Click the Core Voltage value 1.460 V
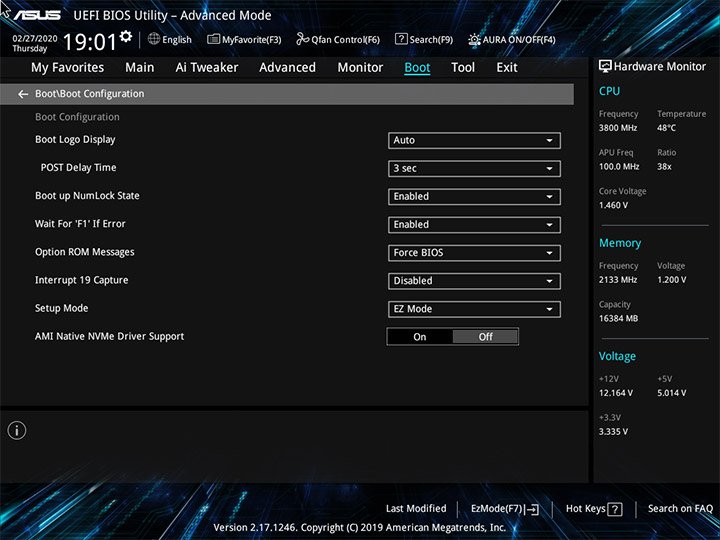The width and height of the screenshot is (720, 540). (613, 205)
